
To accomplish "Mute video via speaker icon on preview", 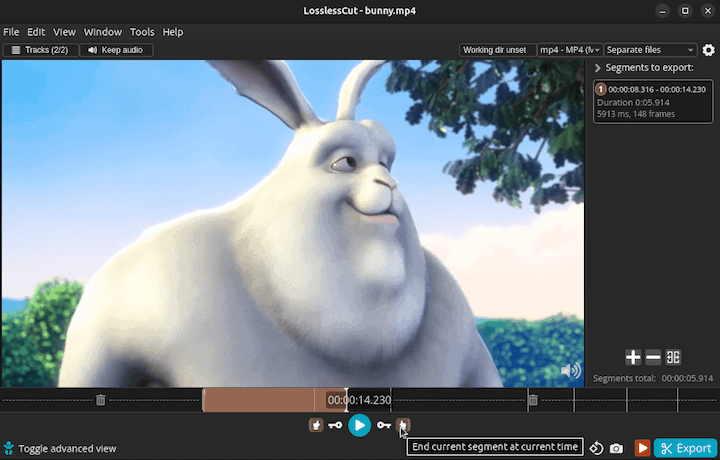I will (571, 370).
